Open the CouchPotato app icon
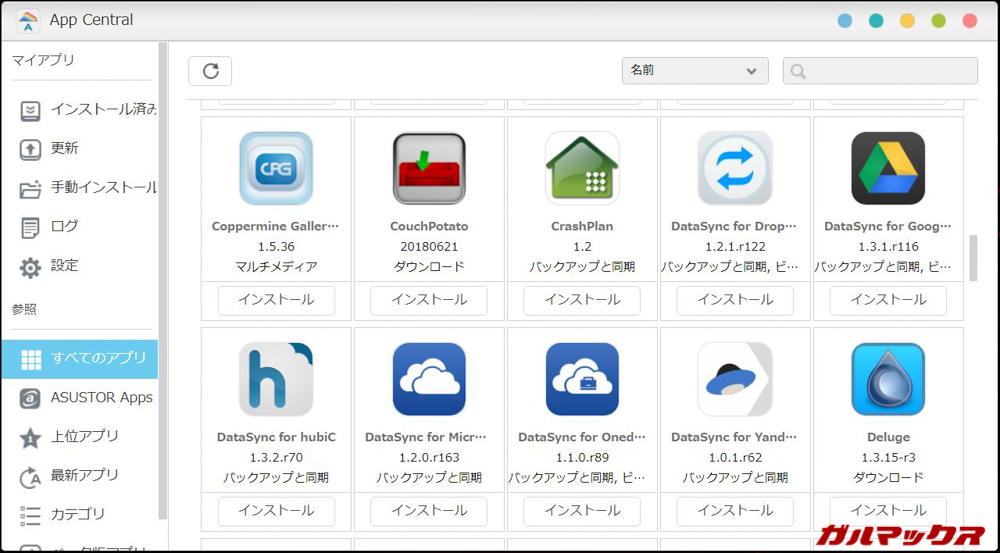This screenshot has height=553, width=1000. point(429,168)
